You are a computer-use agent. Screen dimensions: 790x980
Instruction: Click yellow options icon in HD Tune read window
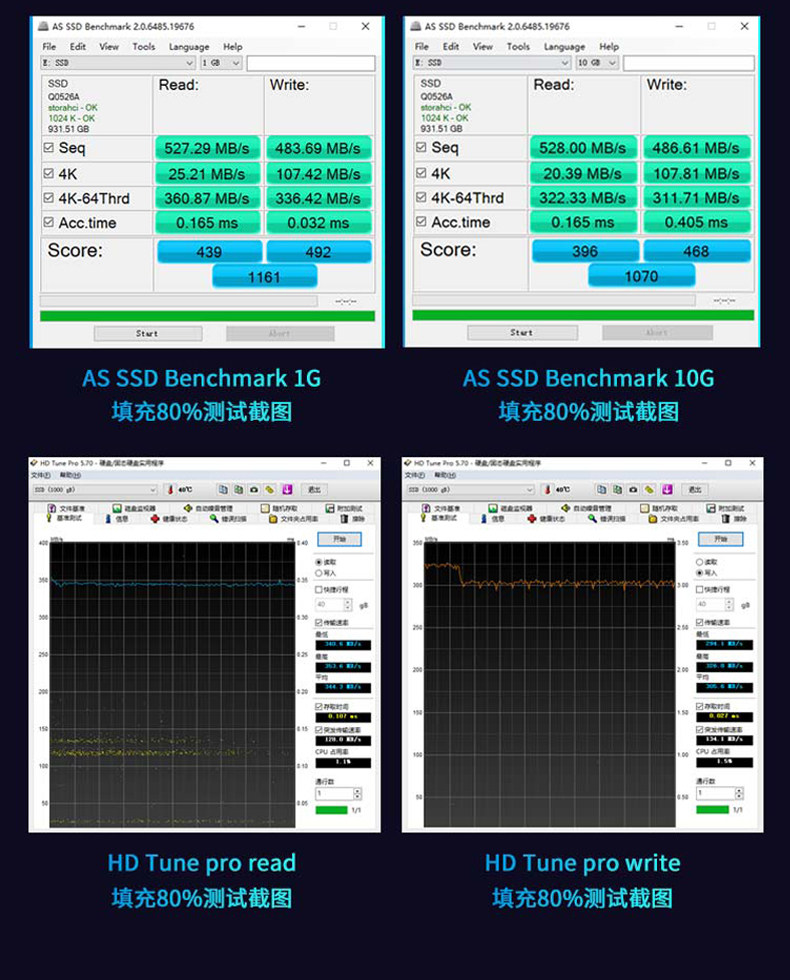point(270,489)
